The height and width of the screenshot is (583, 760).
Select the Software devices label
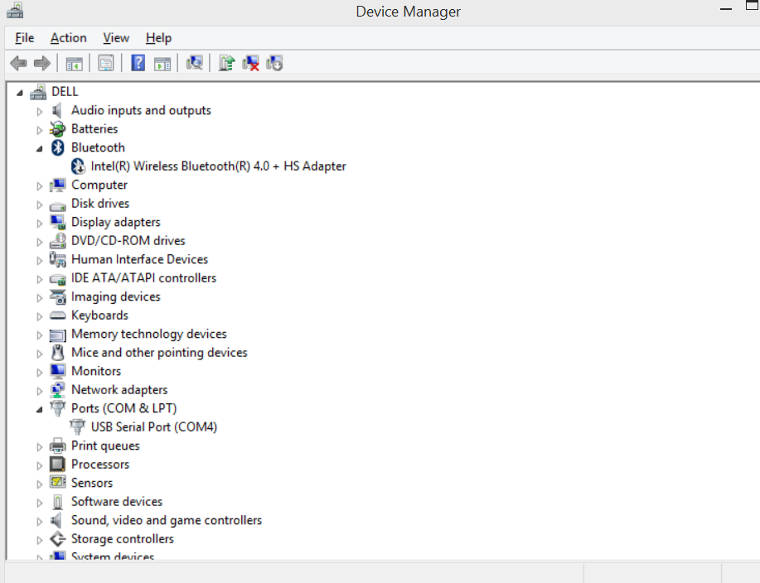point(116,502)
